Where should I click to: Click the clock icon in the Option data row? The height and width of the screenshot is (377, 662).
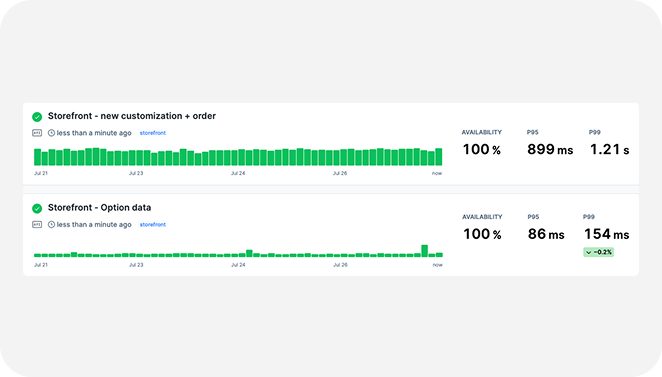[x=52, y=225]
